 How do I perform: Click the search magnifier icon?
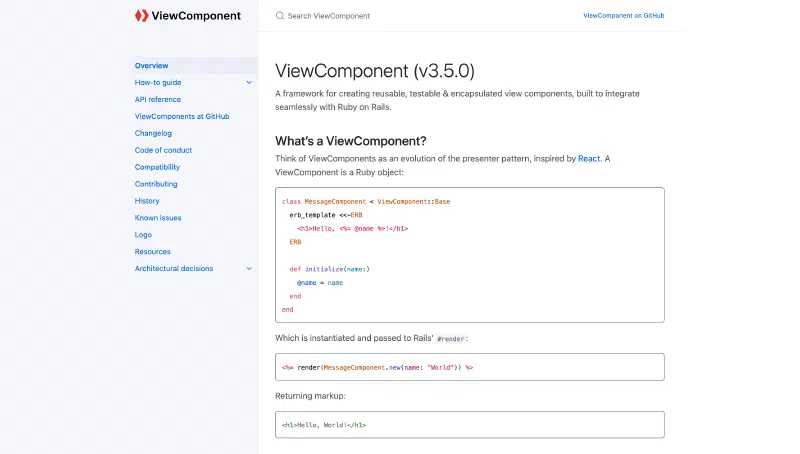[280, 16]
